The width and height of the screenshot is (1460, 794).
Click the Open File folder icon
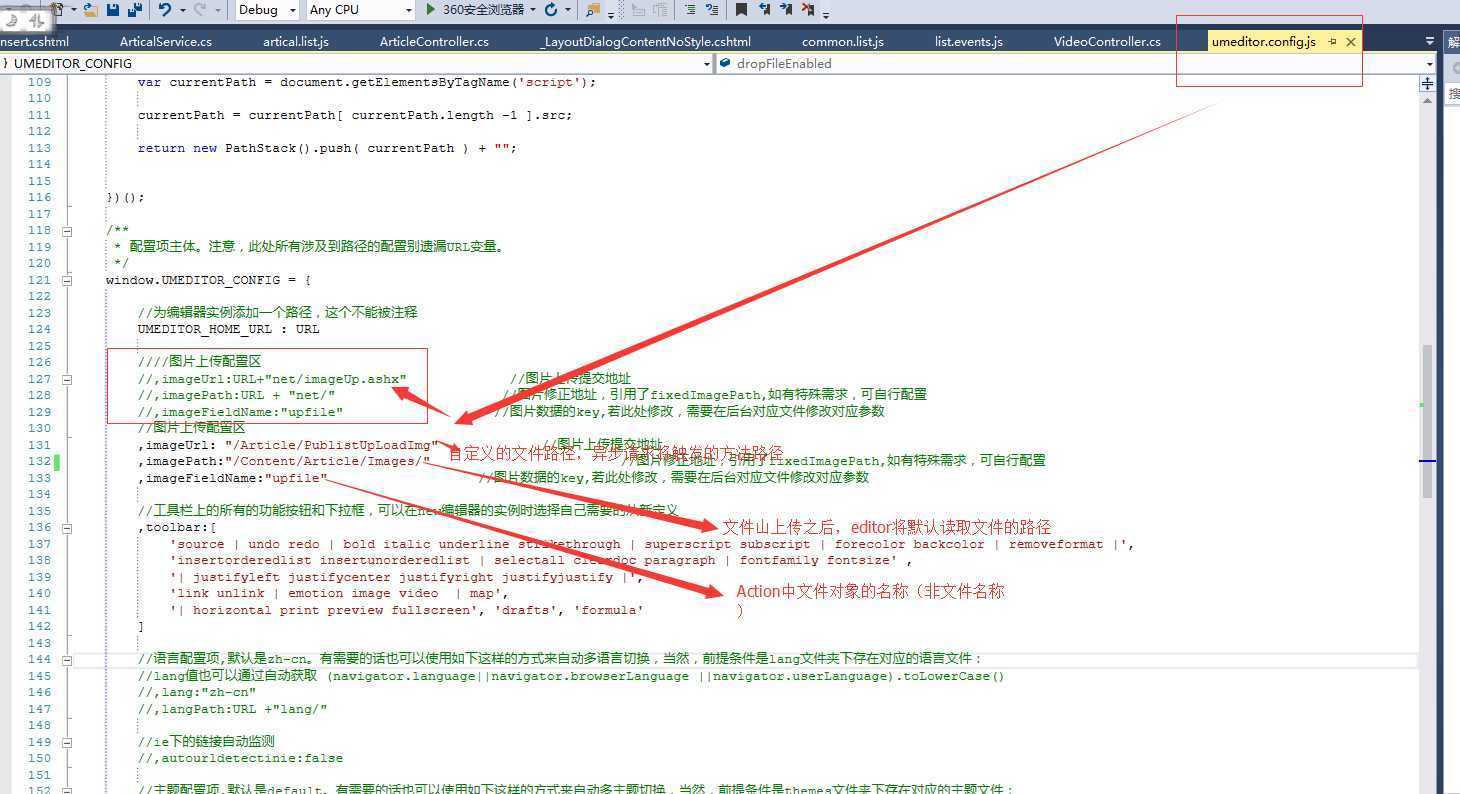pyautogui.click(x=90, y=9)
